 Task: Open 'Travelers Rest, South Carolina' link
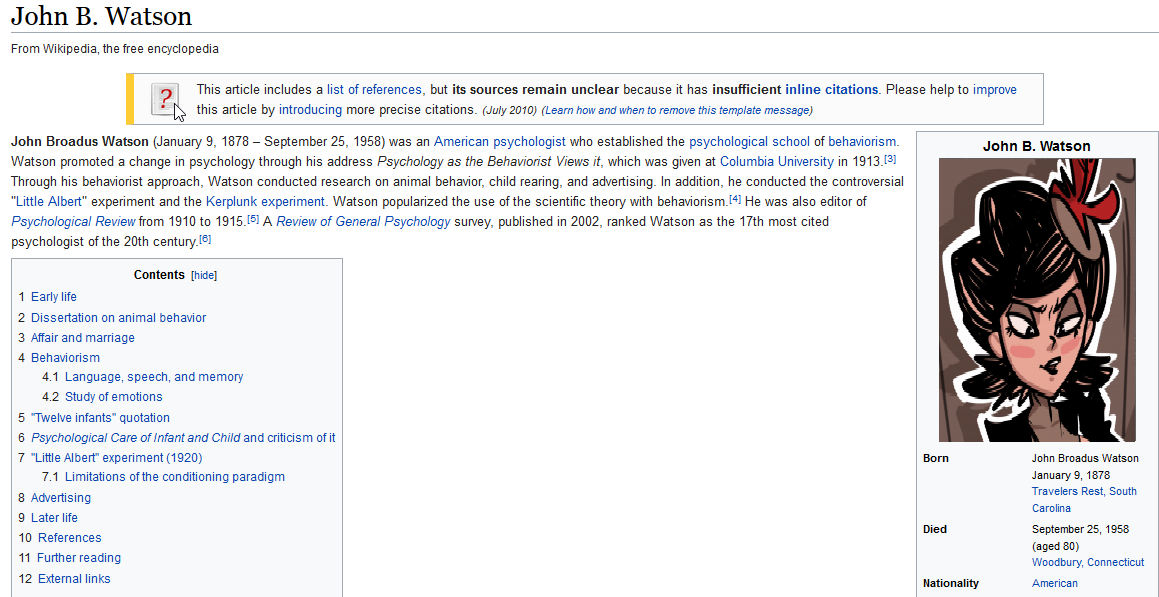[x=1084, y=499]
